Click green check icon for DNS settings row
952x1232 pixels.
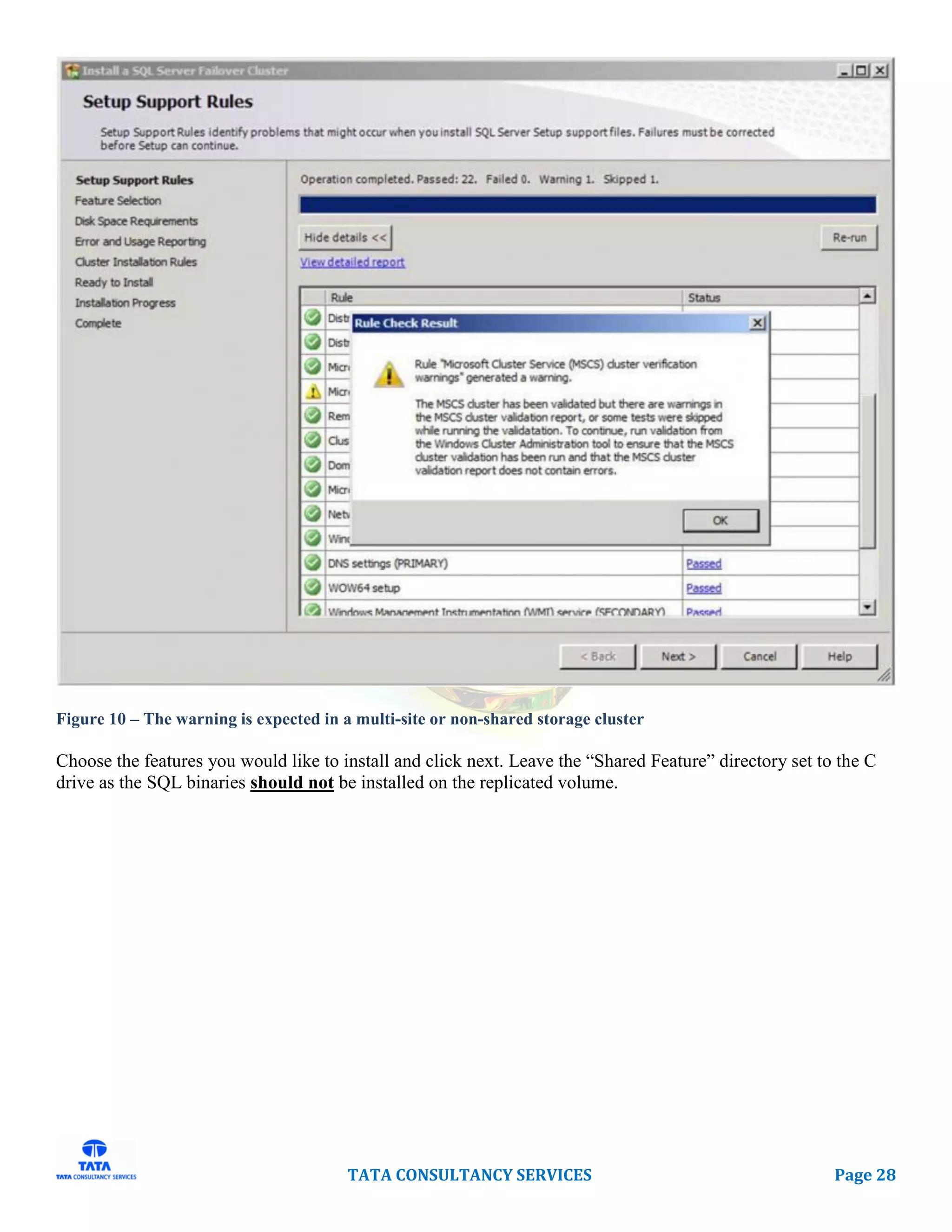coord(312,563)
